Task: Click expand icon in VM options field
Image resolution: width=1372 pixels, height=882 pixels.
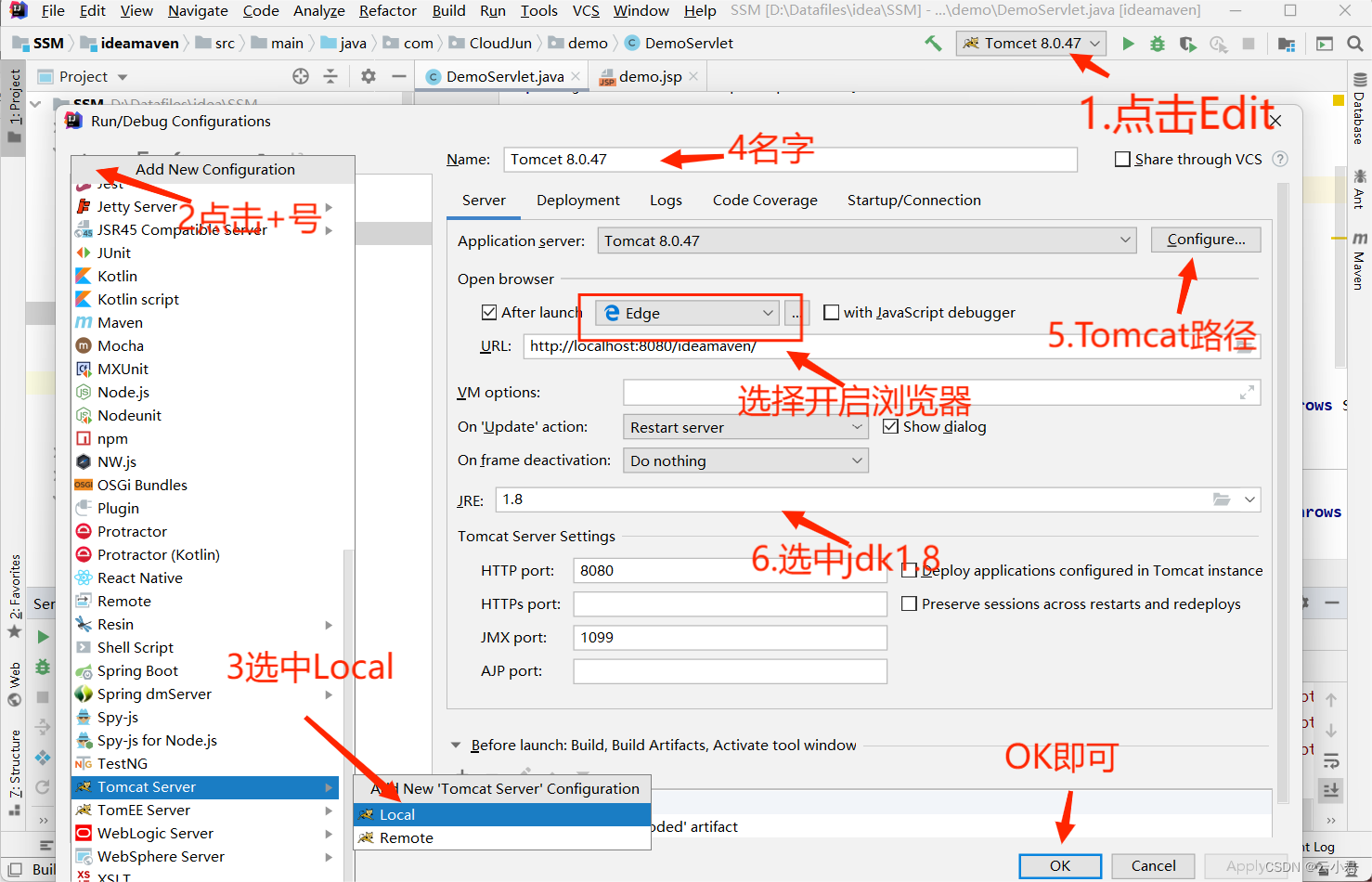Action: pos(1247,393)
